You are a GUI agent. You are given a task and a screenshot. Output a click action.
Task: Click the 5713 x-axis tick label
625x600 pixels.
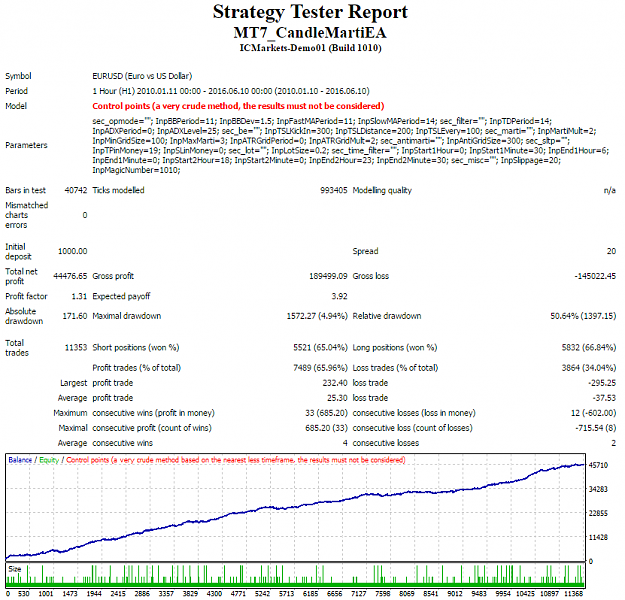(x=286, y=594)
